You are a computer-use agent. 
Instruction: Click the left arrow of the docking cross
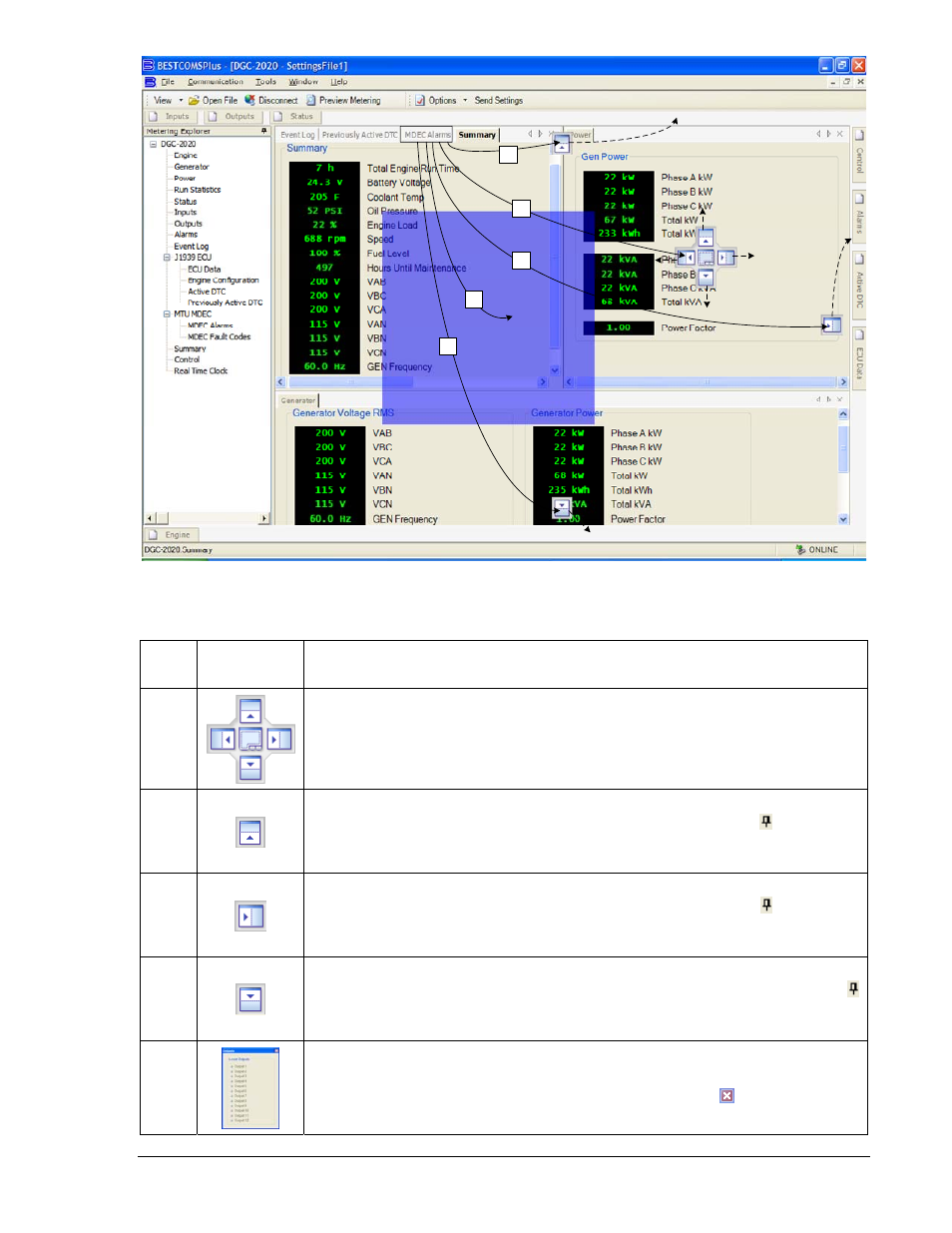tap(689, 258)
